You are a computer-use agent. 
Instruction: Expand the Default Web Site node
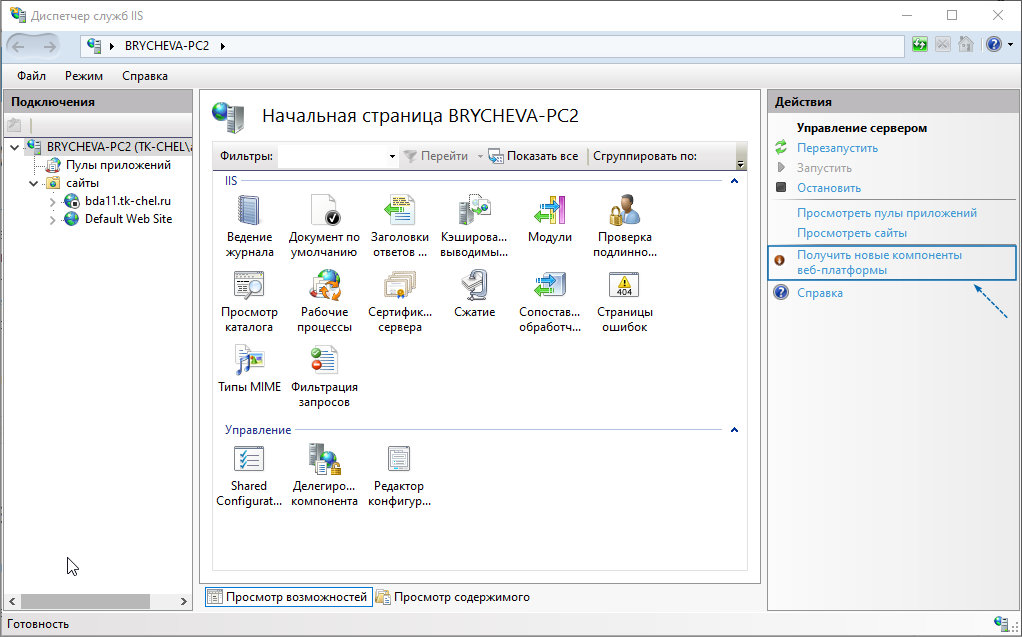click(52, 220)
